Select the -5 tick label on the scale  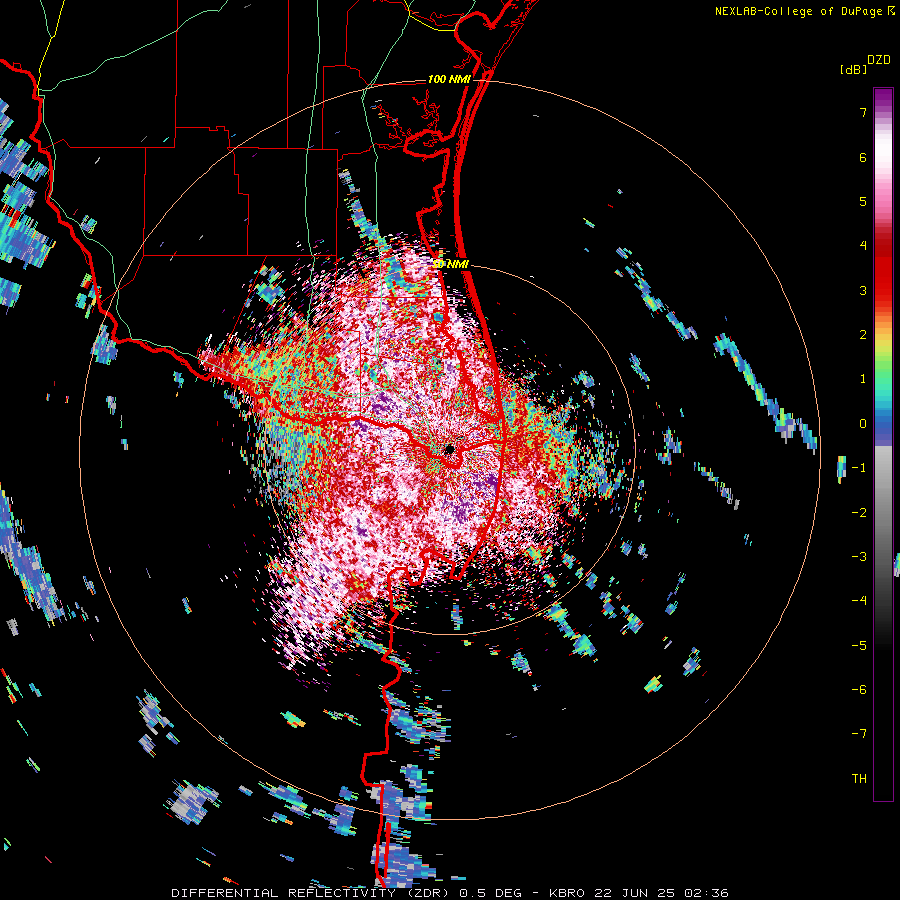pyautogui.click(x=859, y=646)
